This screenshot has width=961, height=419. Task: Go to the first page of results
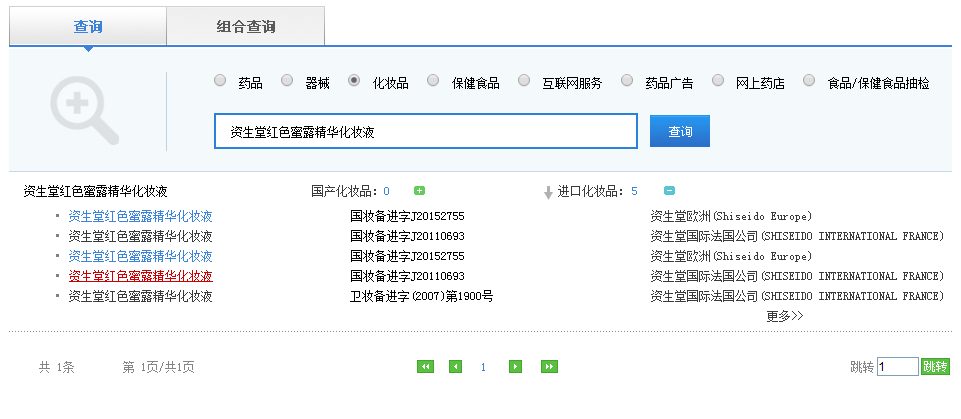[x=425, y=367]
